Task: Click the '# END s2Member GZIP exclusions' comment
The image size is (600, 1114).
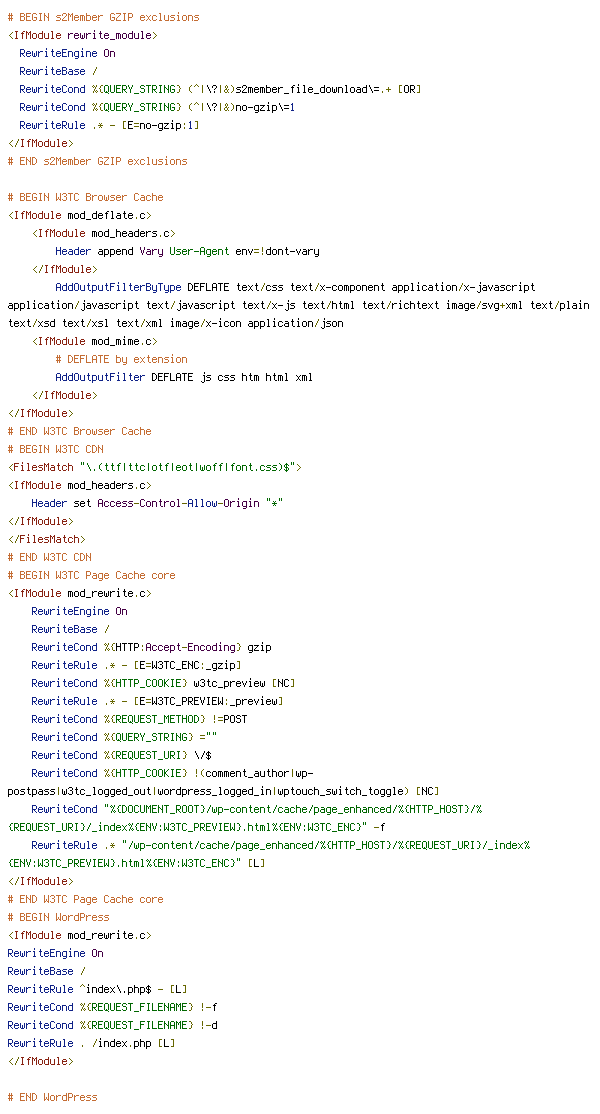Action: point(97,161)
